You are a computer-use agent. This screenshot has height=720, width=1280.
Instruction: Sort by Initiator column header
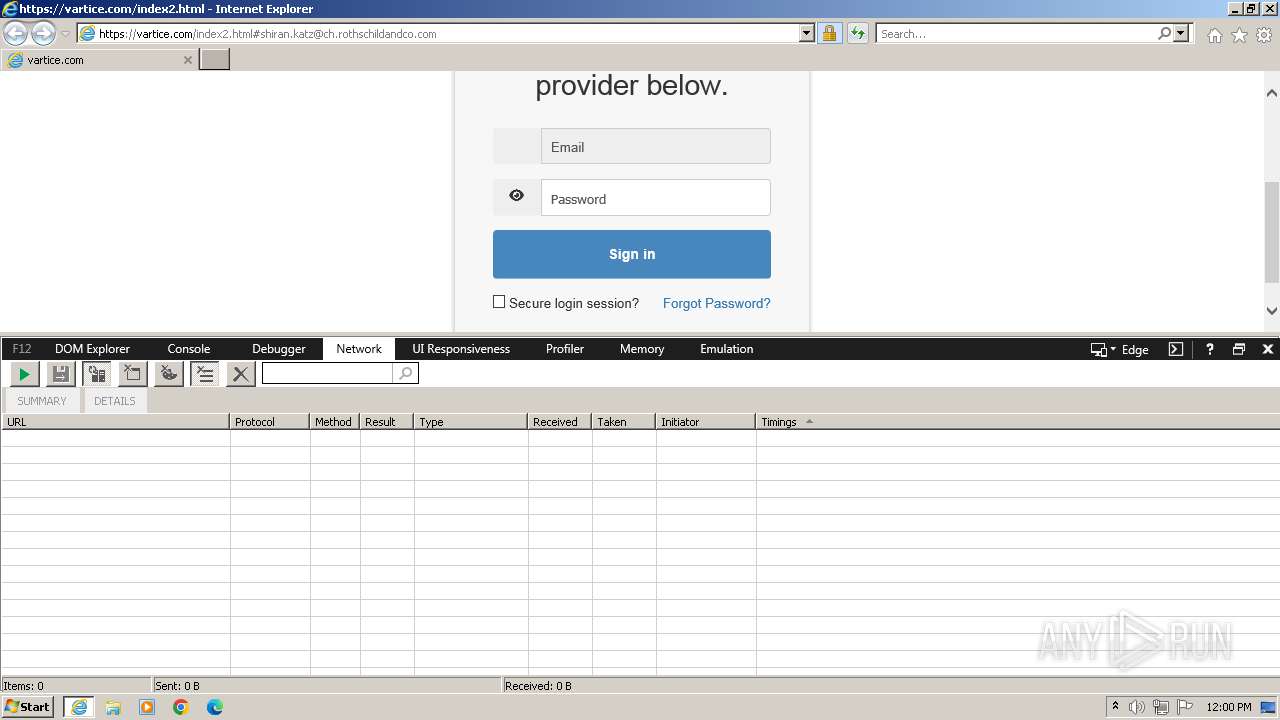[x=705, y=422]
